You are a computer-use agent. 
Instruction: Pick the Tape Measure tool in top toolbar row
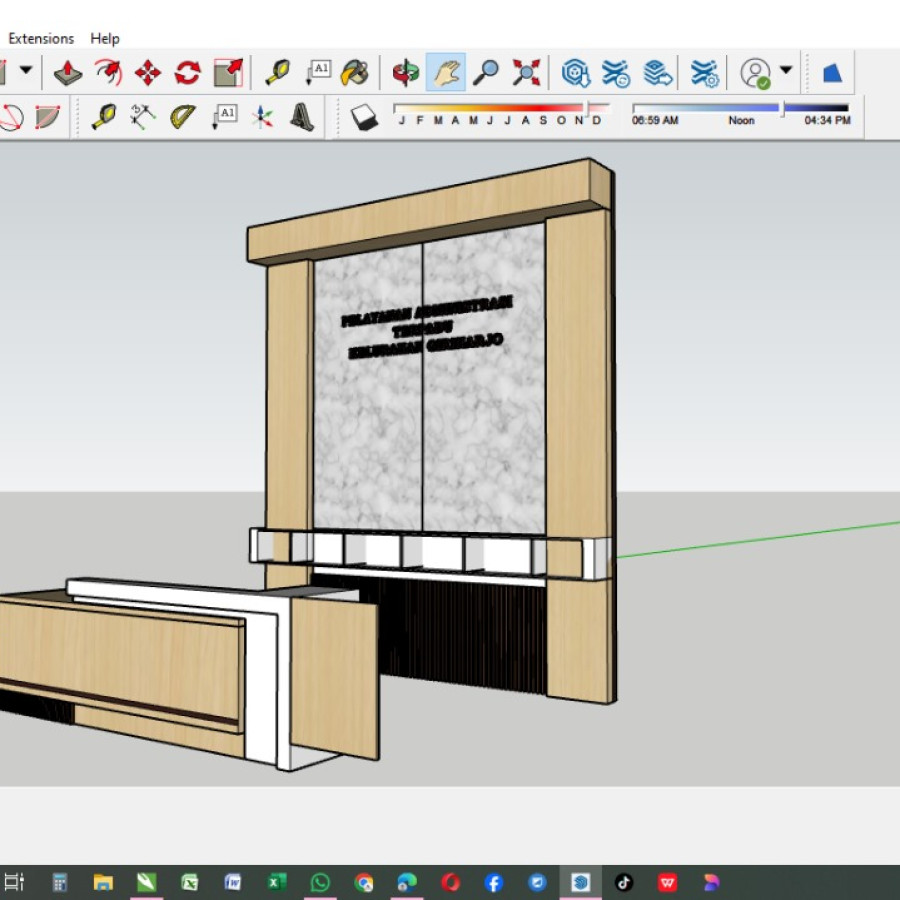tap(278, 73)
